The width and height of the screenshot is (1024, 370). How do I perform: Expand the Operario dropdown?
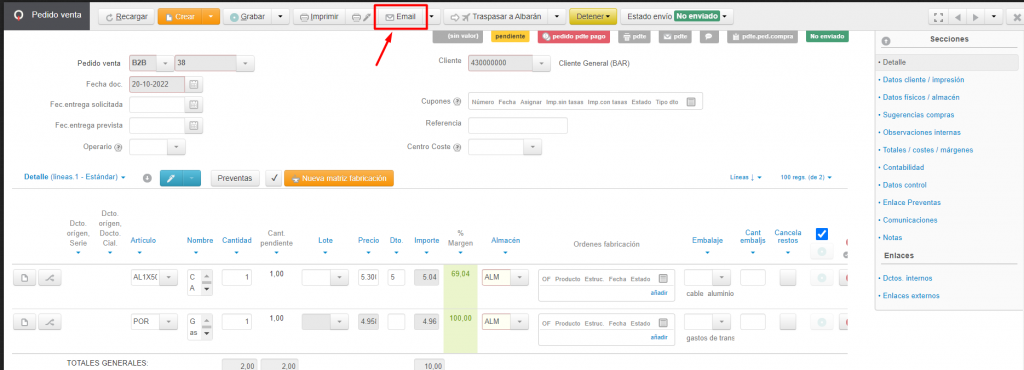pos(176,147)
